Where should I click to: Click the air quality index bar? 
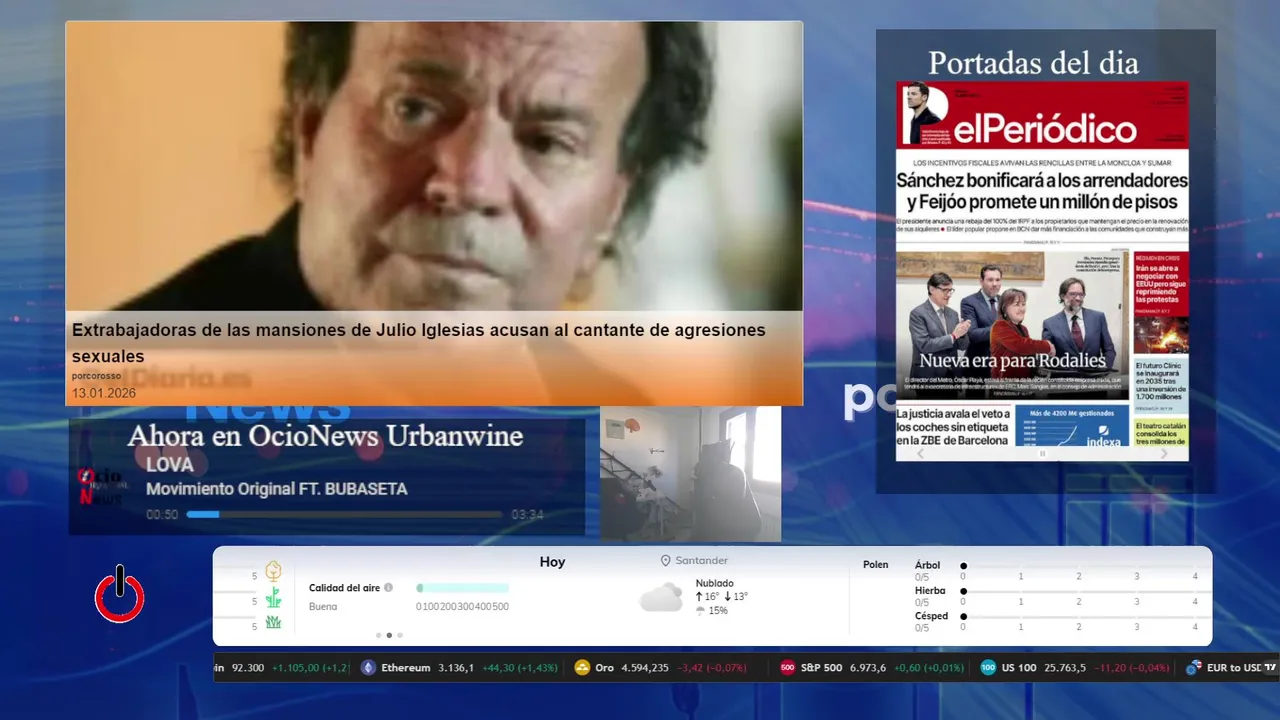point(462,588)
